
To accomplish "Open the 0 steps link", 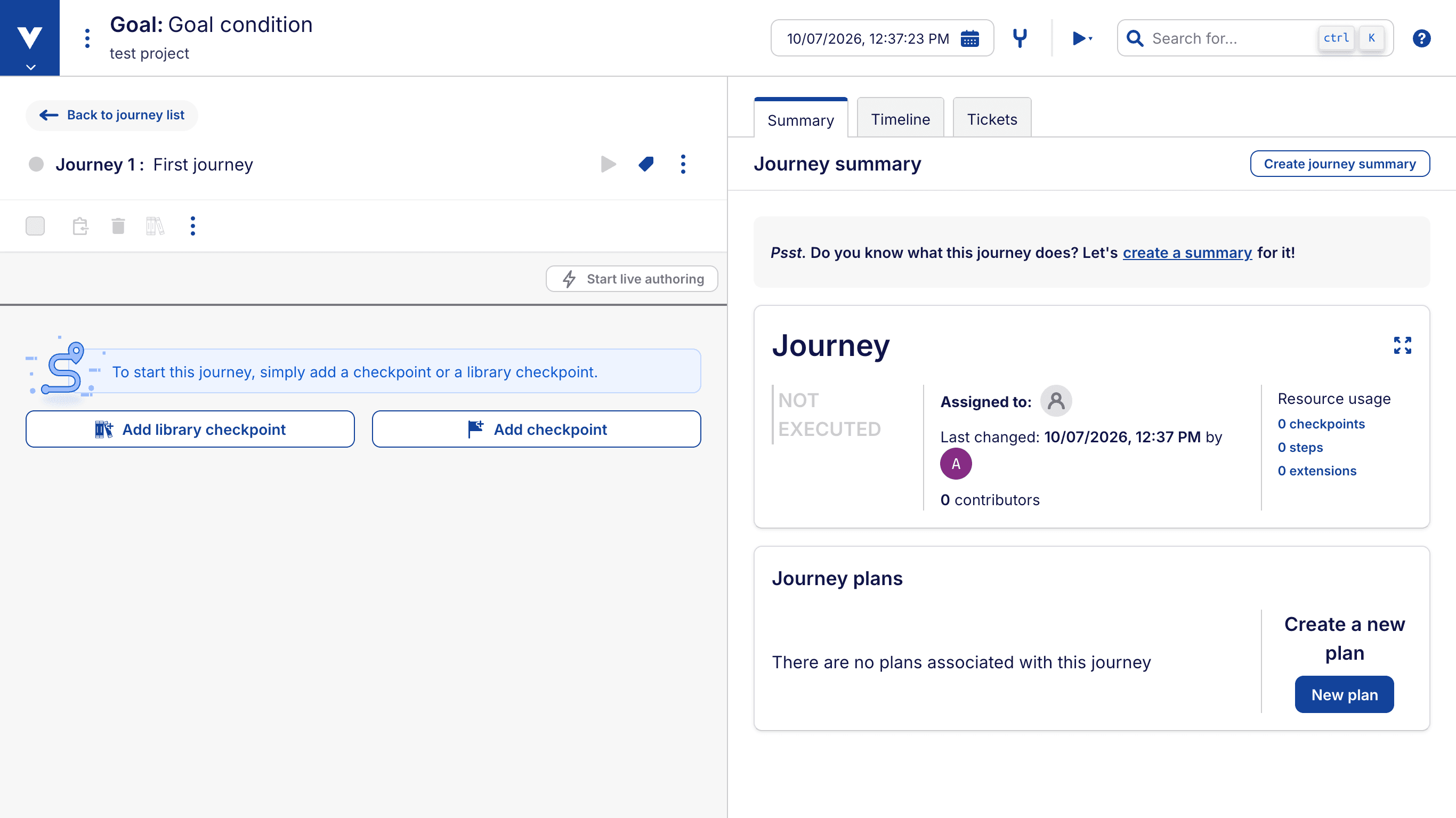I will tap(1300, 448).
